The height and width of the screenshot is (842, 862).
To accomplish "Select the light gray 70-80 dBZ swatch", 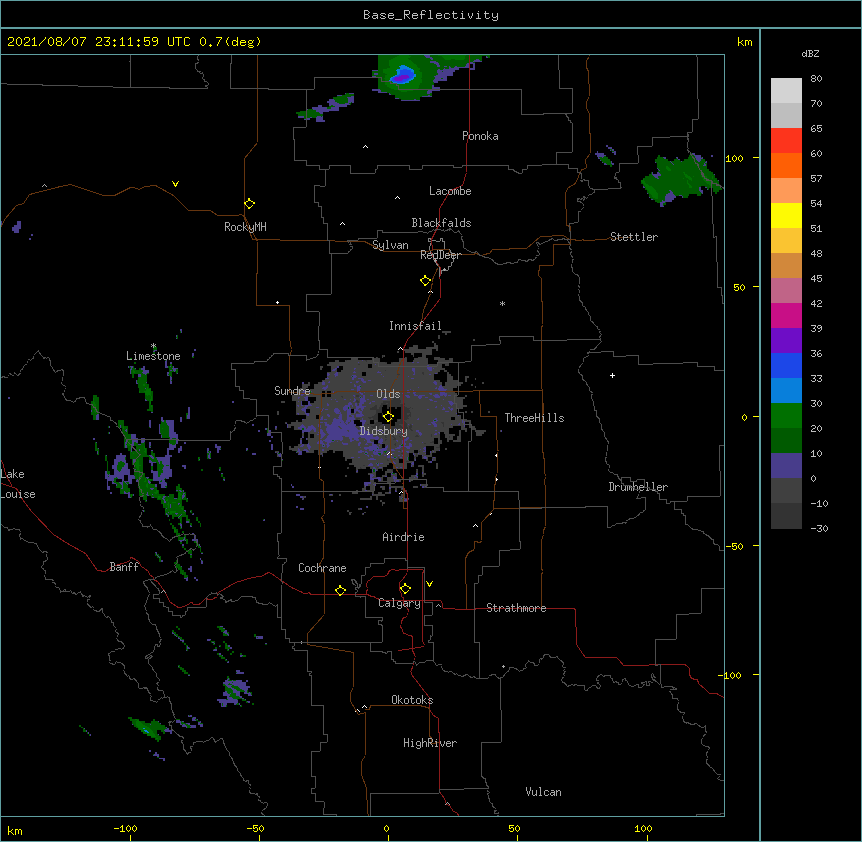I will tap(786, 91).
